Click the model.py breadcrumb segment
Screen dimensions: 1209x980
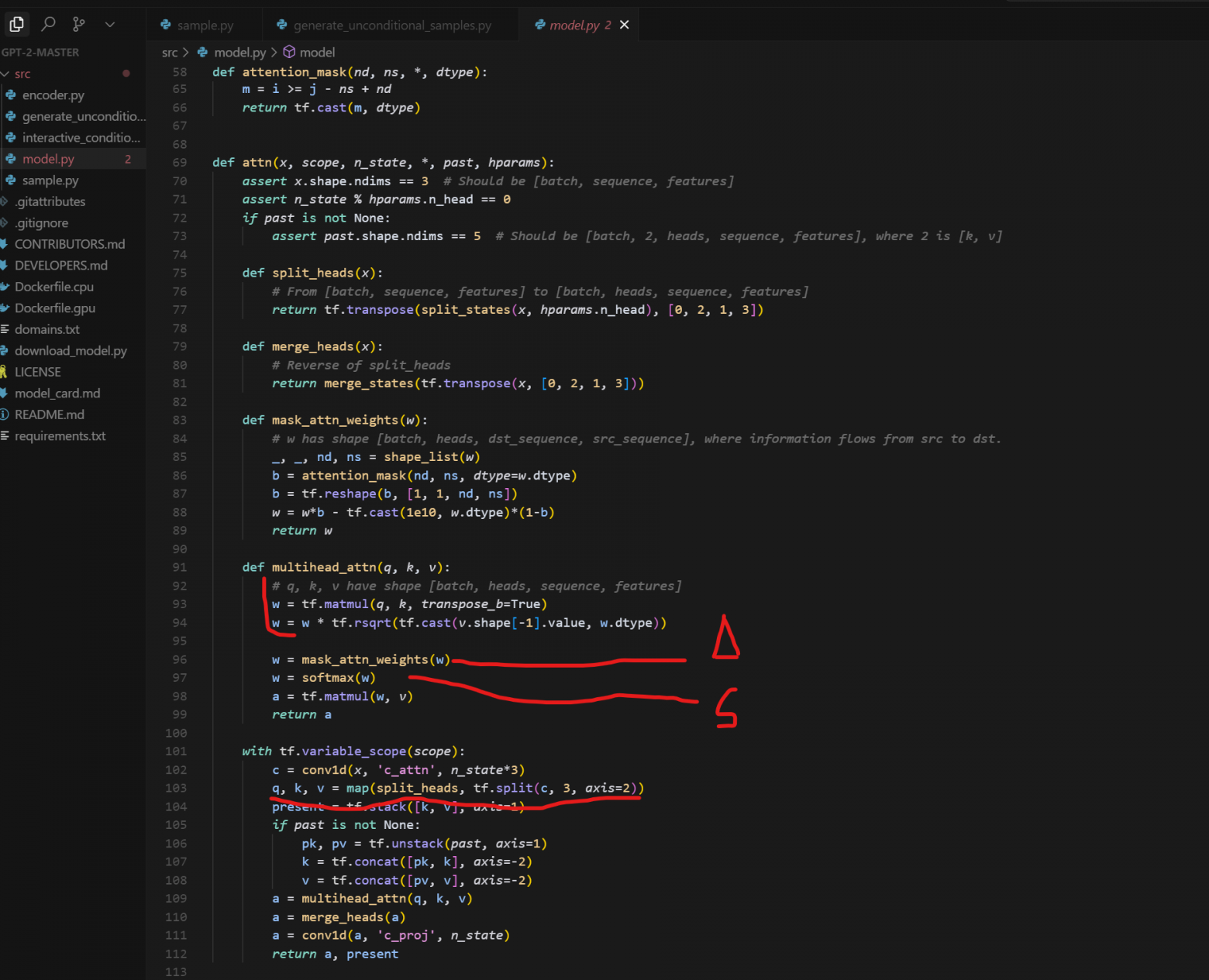click(x=239, y=53)
